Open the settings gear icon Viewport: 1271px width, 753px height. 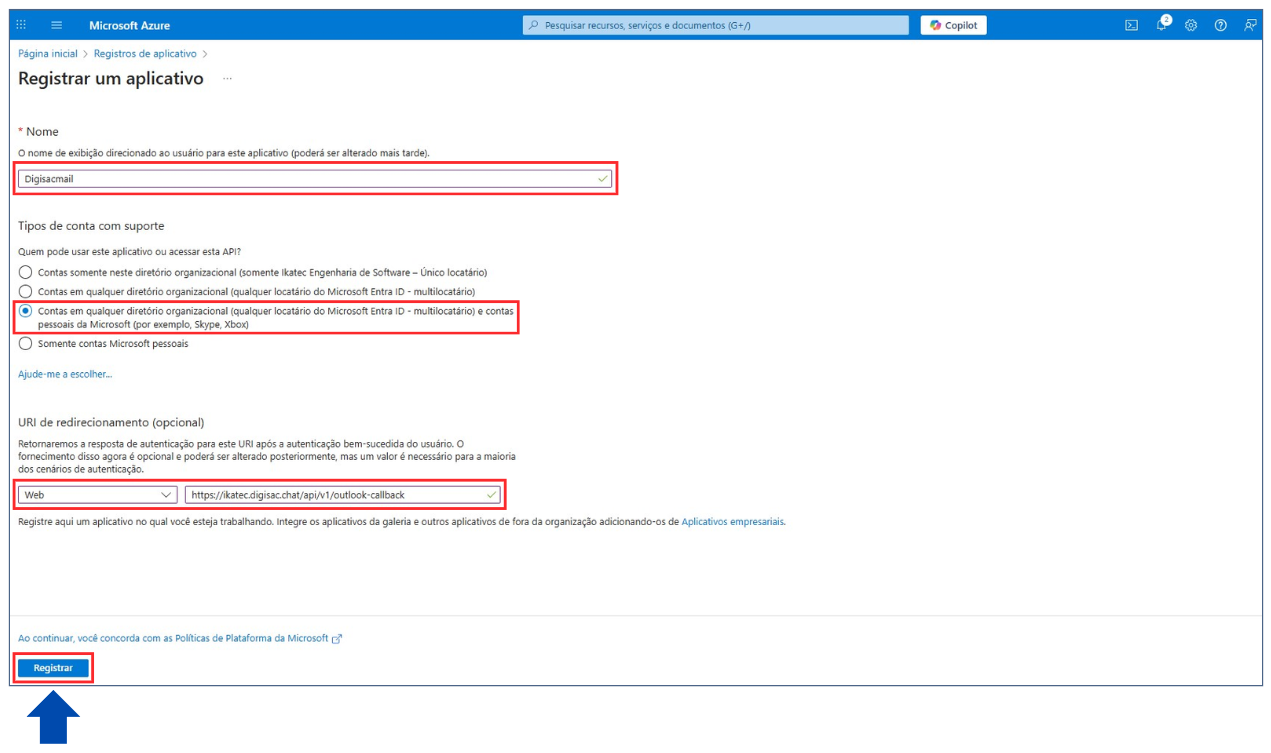click(1191, 25)
